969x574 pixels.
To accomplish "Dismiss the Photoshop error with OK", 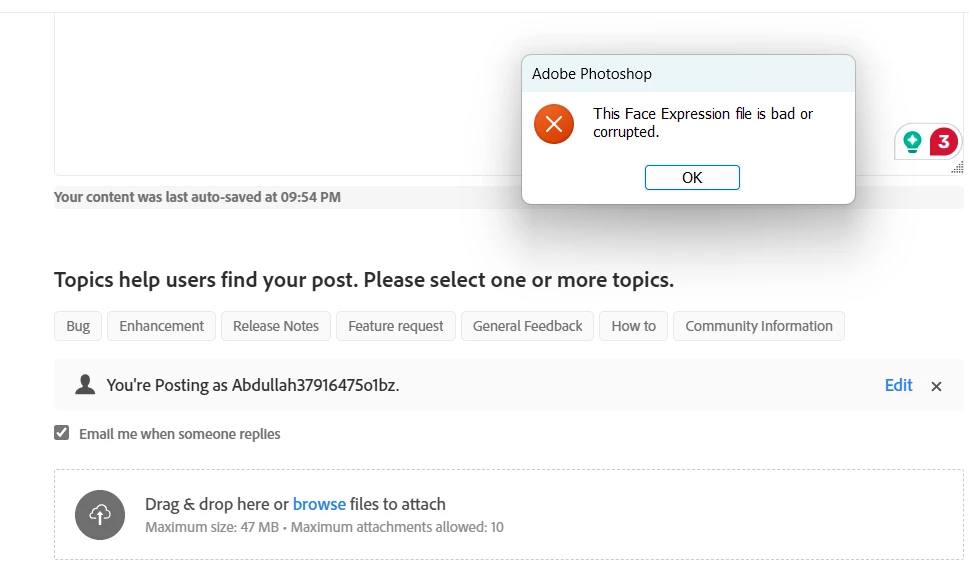I will point(692,177).
